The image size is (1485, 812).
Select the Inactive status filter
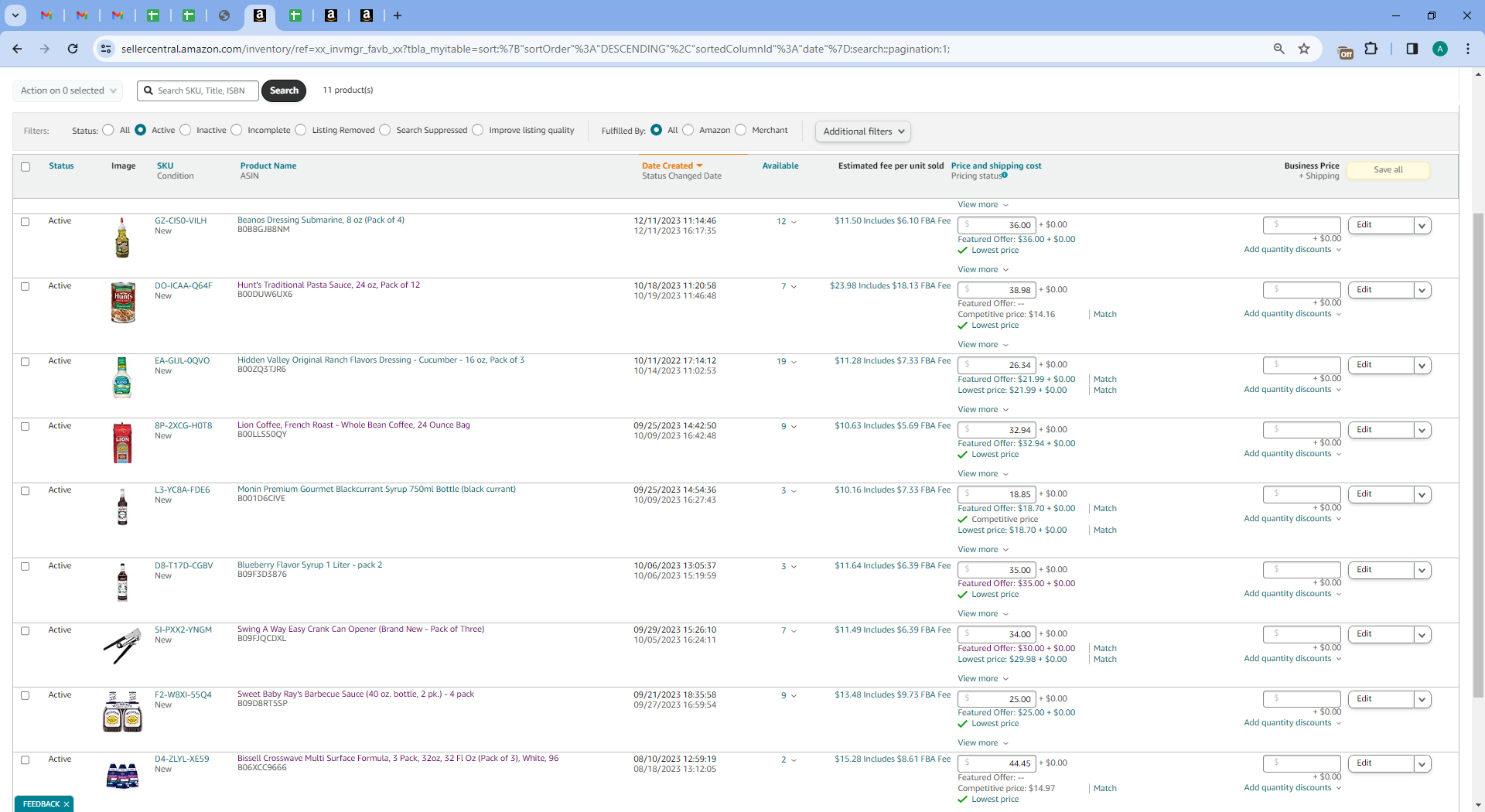point(186,130)
